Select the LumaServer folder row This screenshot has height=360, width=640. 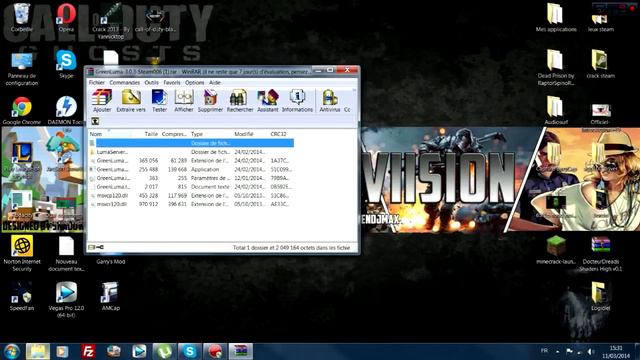[191, 152]
